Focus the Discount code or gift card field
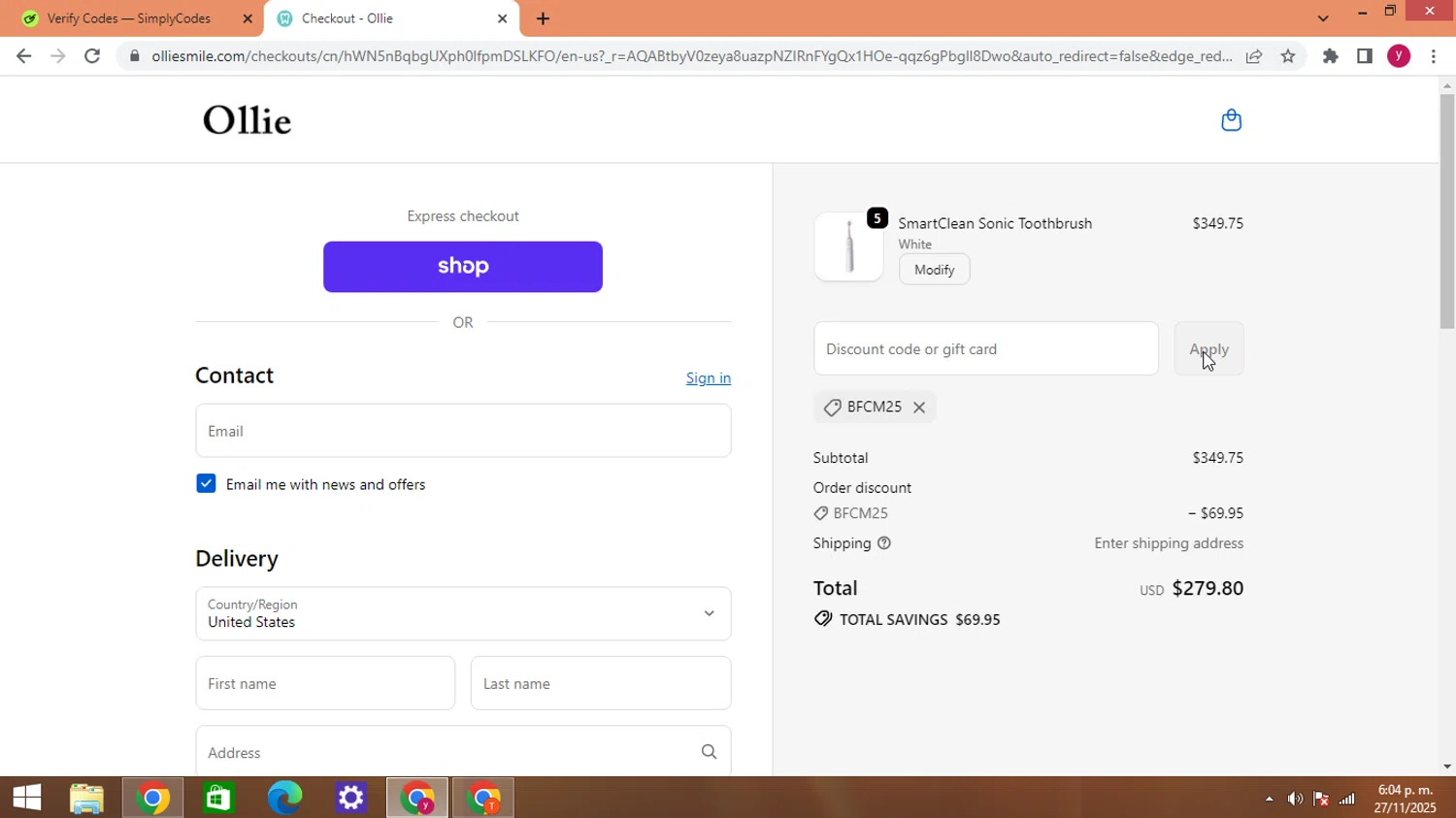 pyautogui.click(x=986, y=348)
